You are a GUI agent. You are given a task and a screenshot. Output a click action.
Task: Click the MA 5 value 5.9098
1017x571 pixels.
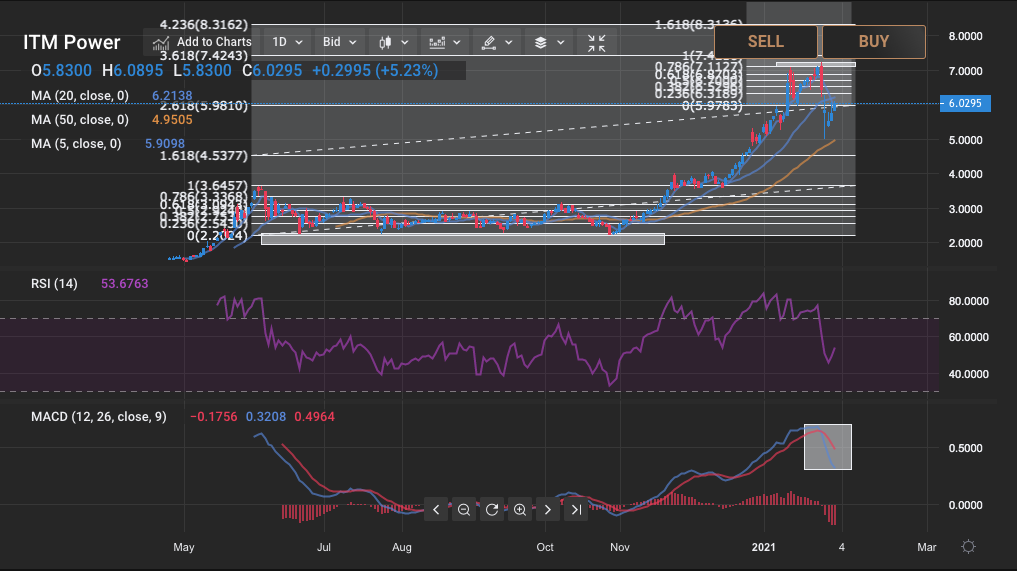[165, 144]
